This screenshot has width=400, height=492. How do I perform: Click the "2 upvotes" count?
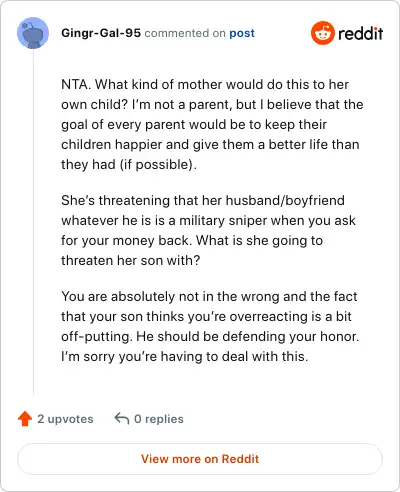coord(65,419)
